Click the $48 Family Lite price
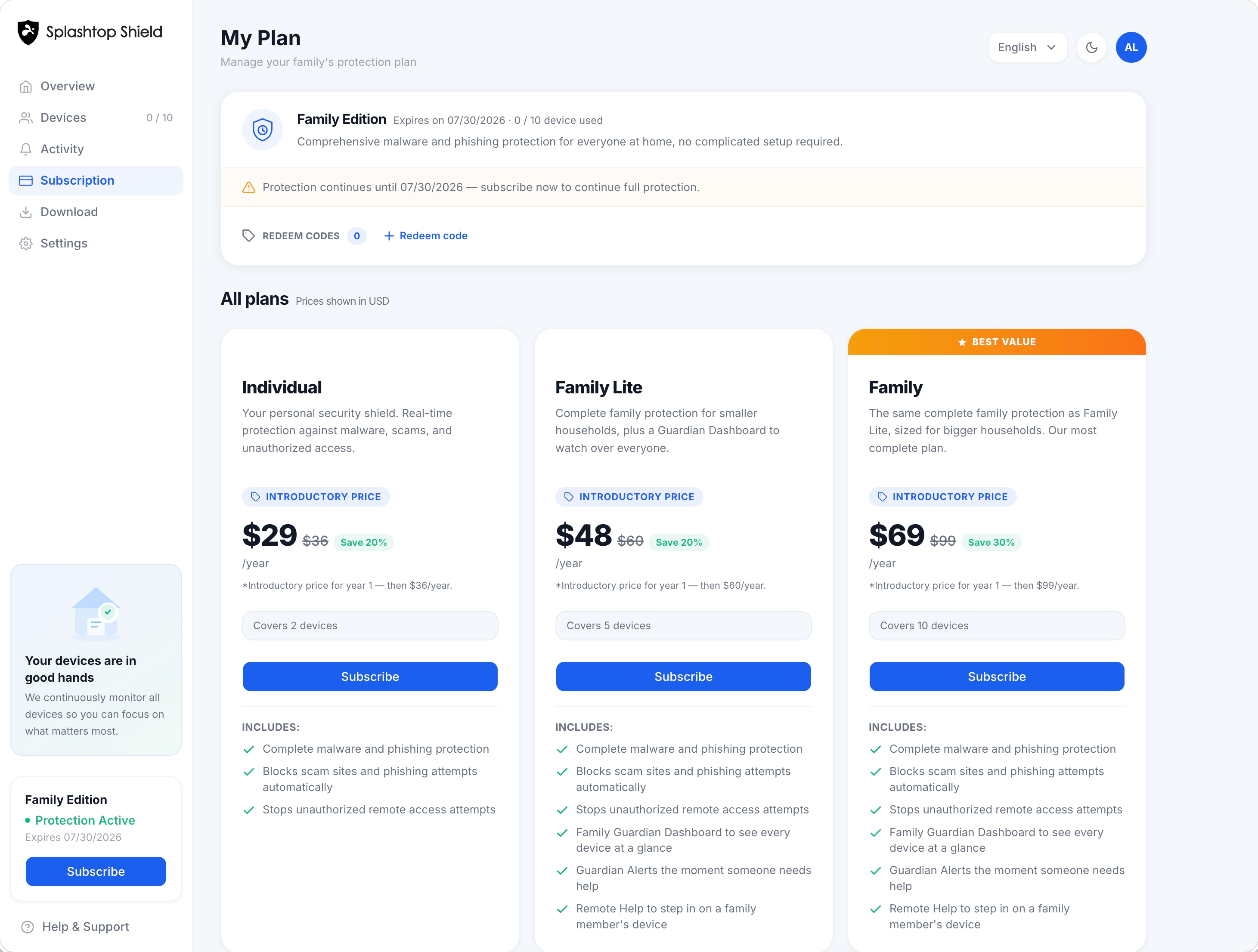Image resolution: width=1258 pixels, height=952 pixels. click(x=583, y=535)
